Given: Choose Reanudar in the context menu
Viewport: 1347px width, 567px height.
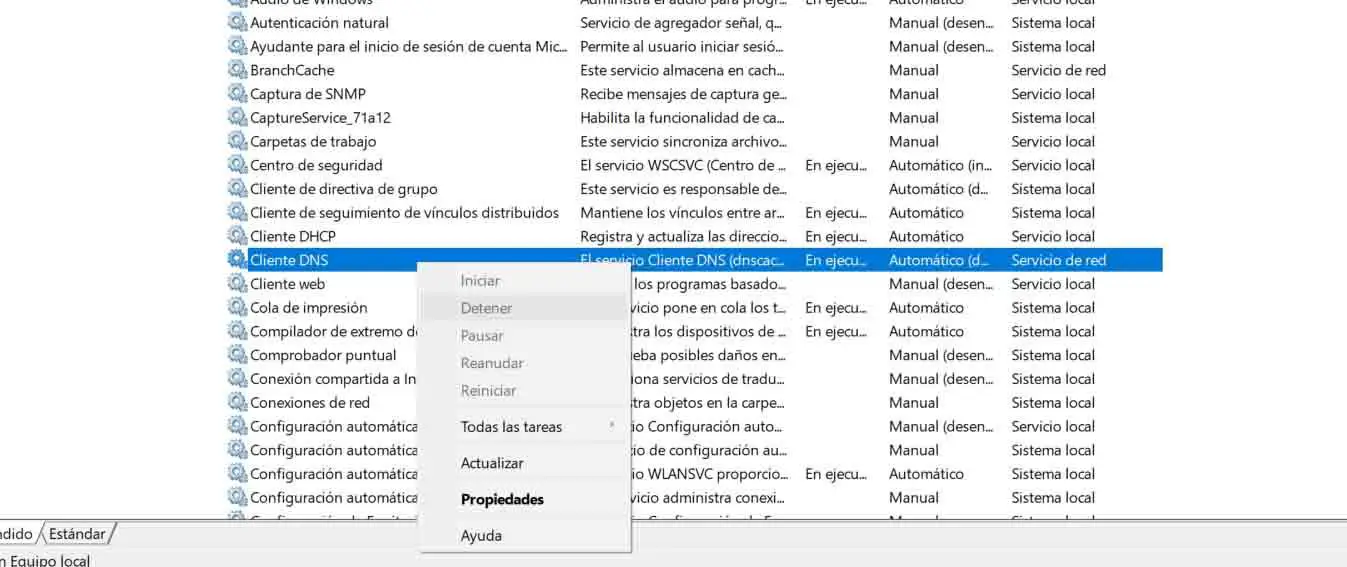Looking at the screenshot, I should (524, 363).
